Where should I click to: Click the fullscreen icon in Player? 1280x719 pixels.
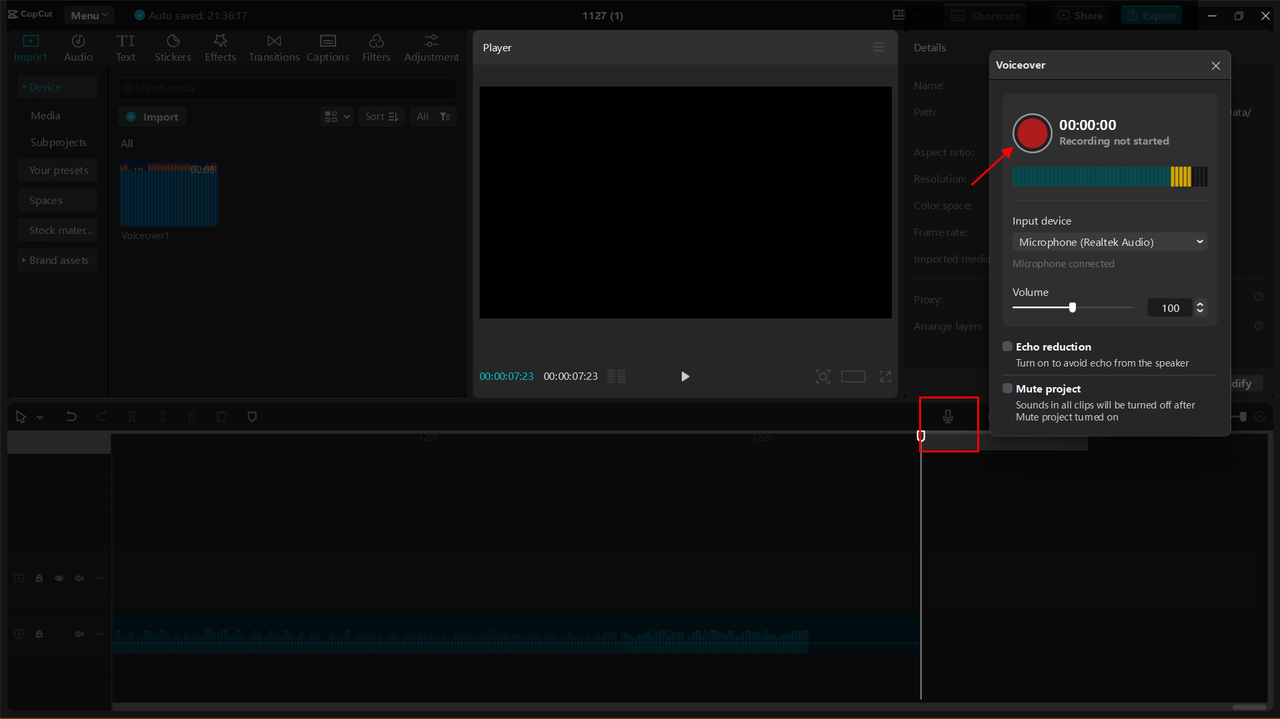tap(885, 377)
